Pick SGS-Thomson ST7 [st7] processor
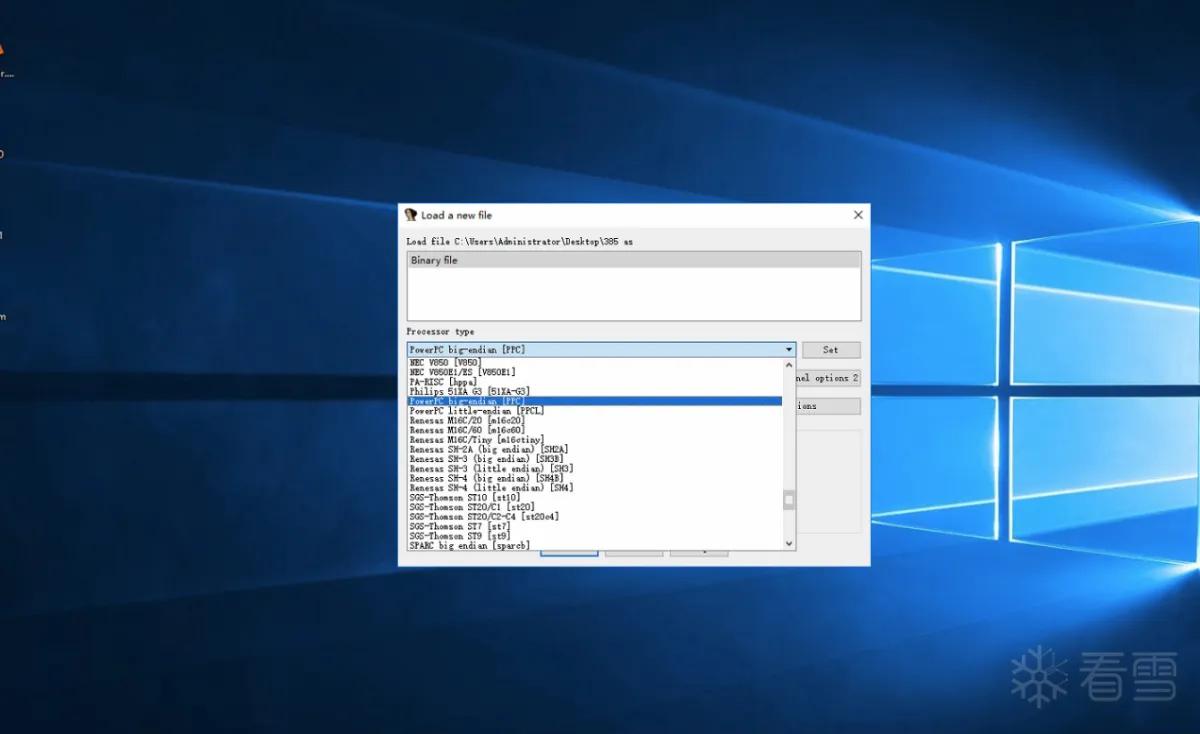This screenshot has width=1200, height=734. pos(595,527)
